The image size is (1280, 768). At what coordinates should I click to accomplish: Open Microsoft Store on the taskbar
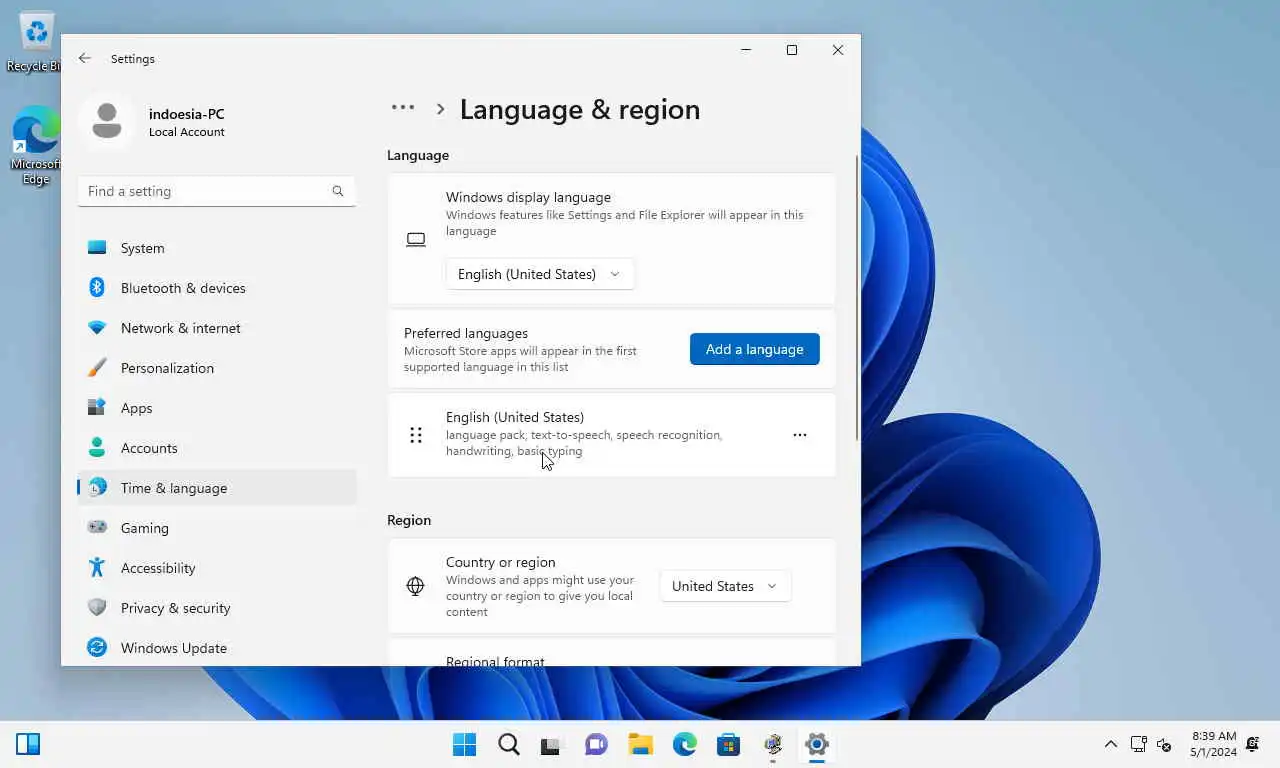[x=729, y=744]
